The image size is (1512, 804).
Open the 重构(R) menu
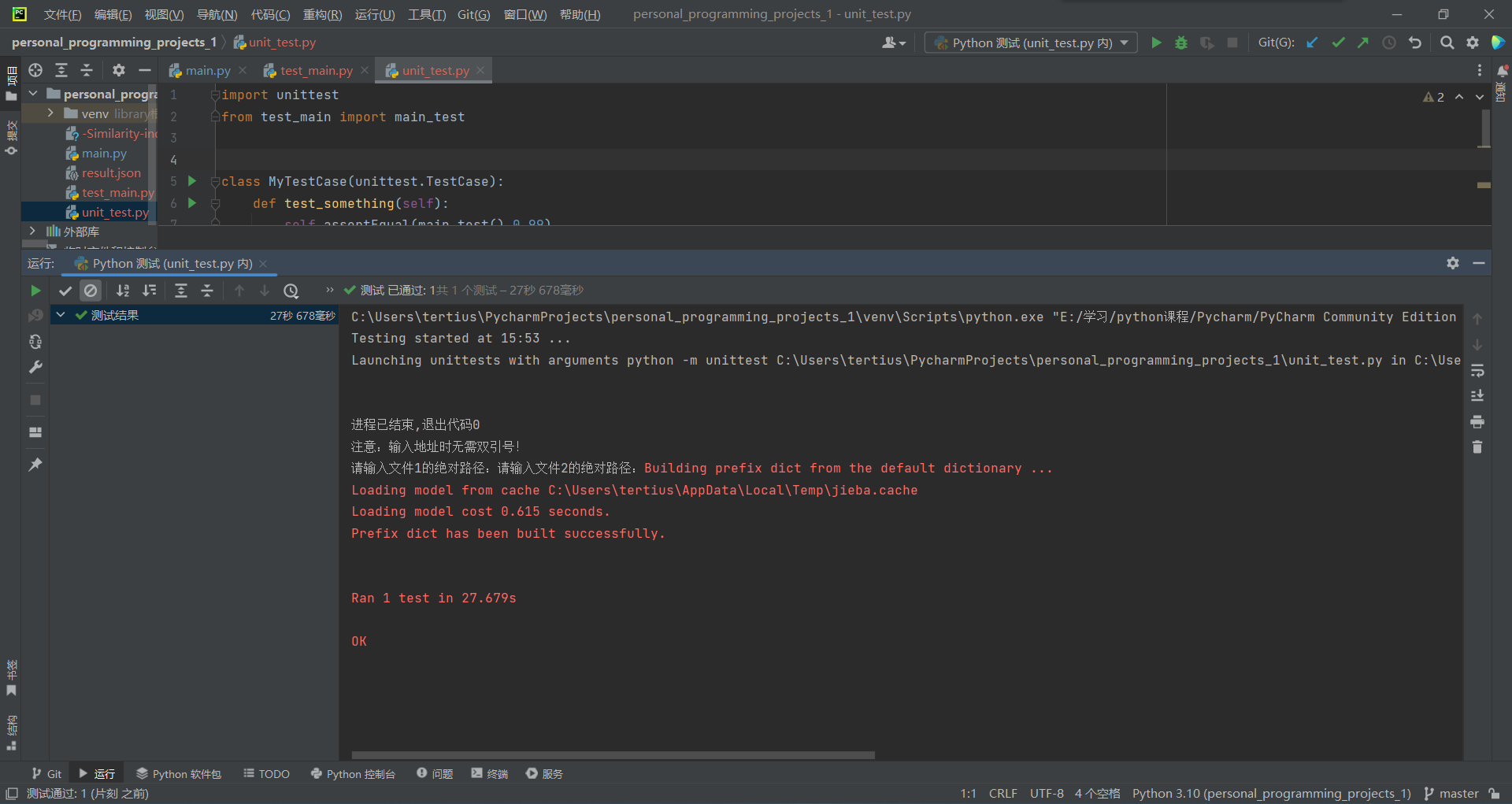[323, 14]
